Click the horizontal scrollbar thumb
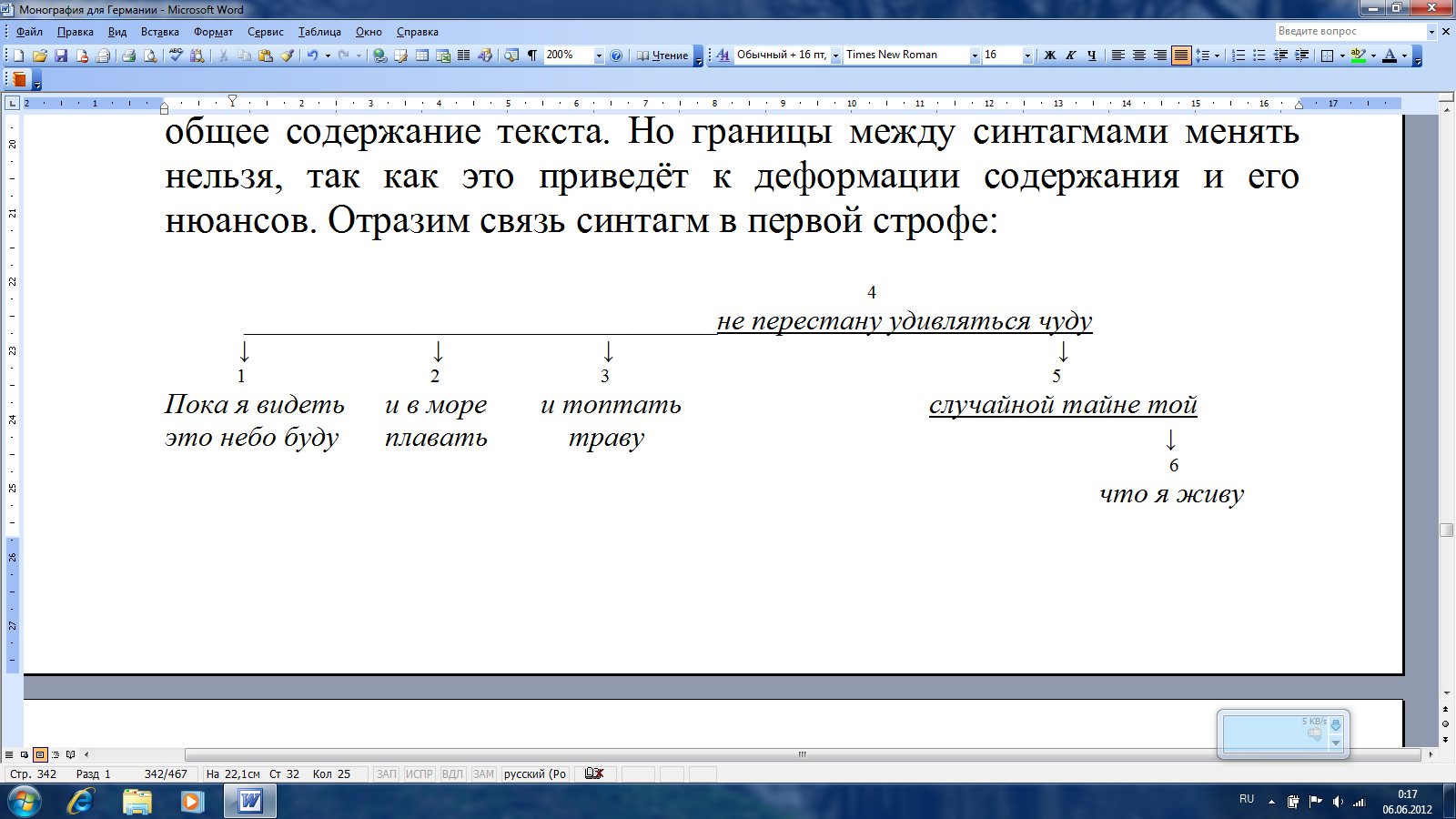Screen dimensions: 1456x819 click(802, 754)
